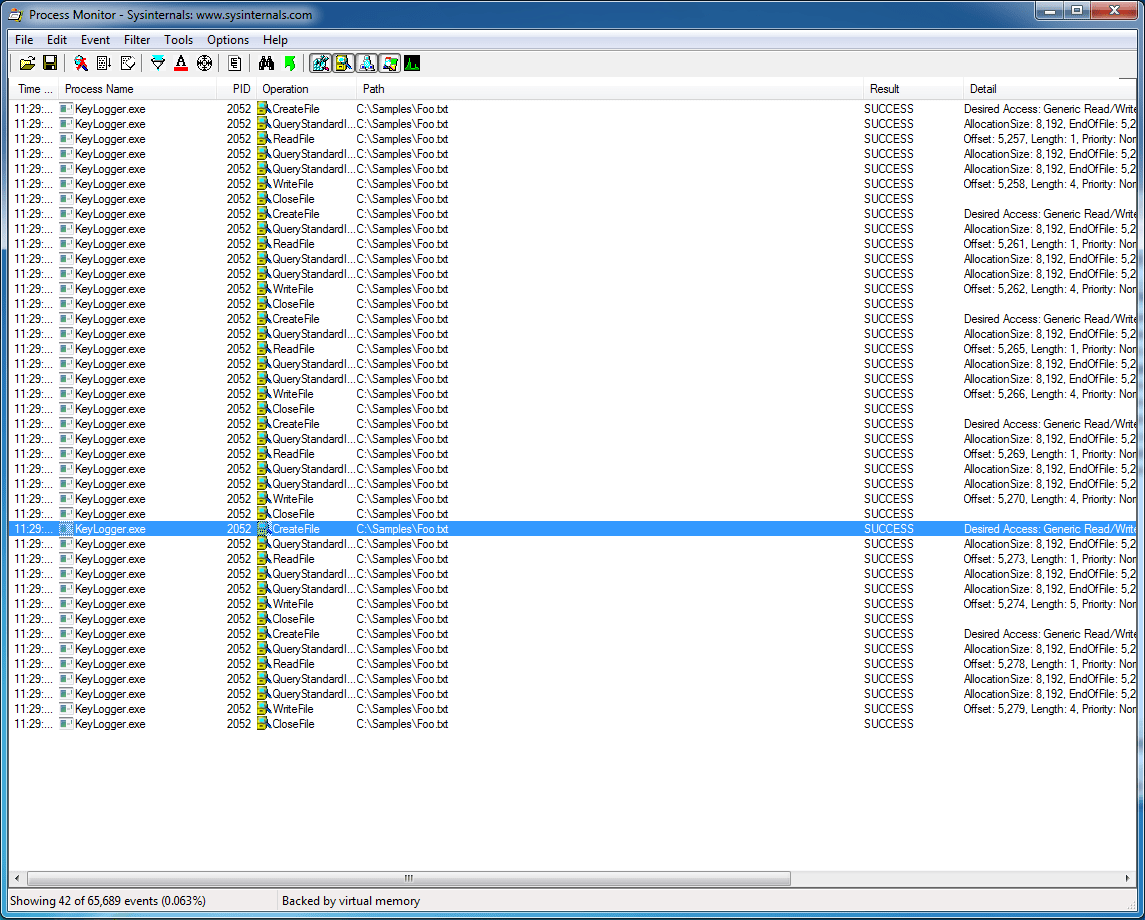Click status bar text 'Backed by virtual memory'
Viewport: 1145px width, 920px height.
click(x=351, y=900)
